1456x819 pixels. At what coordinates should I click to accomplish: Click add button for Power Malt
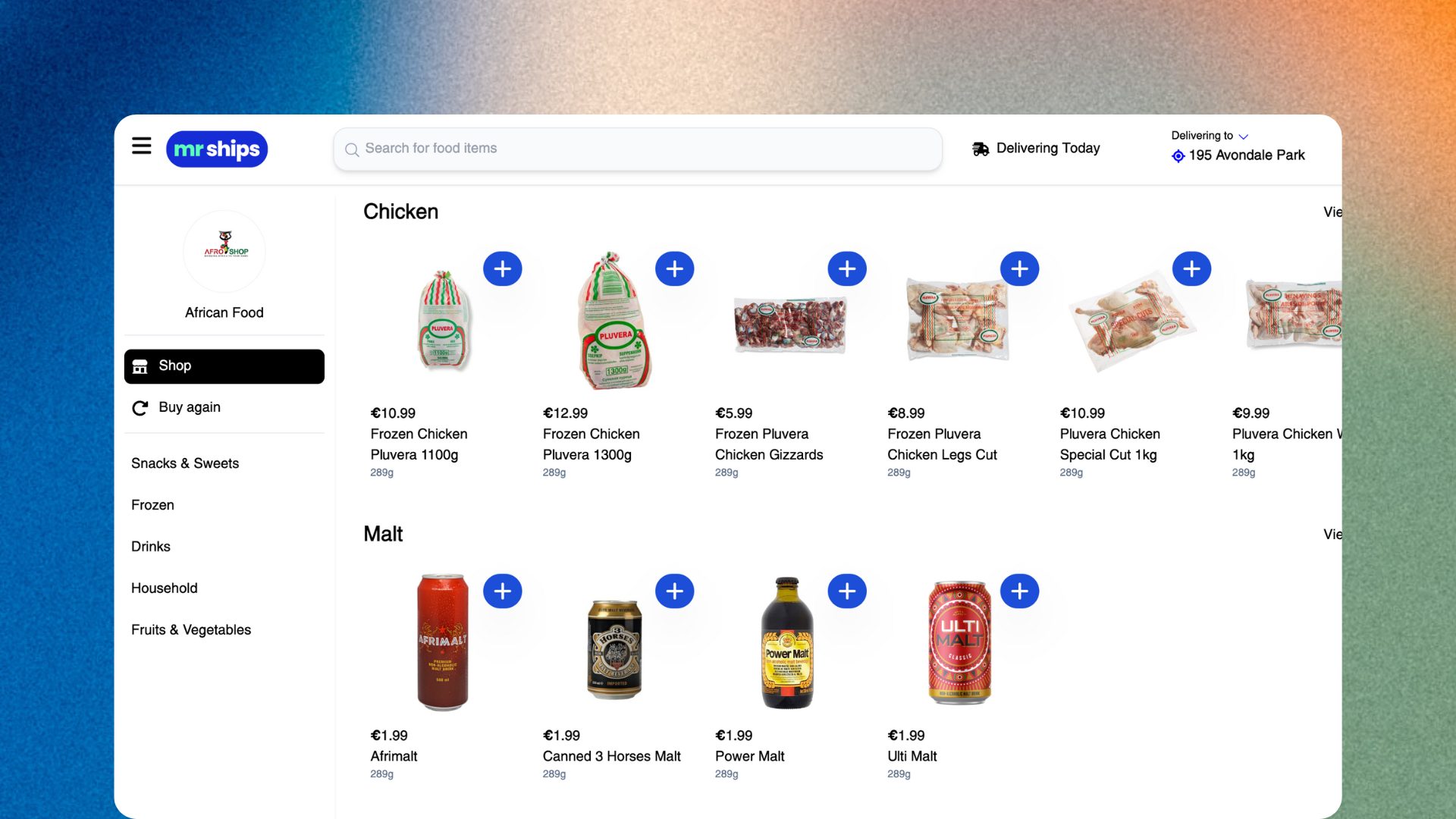(846, 590)
